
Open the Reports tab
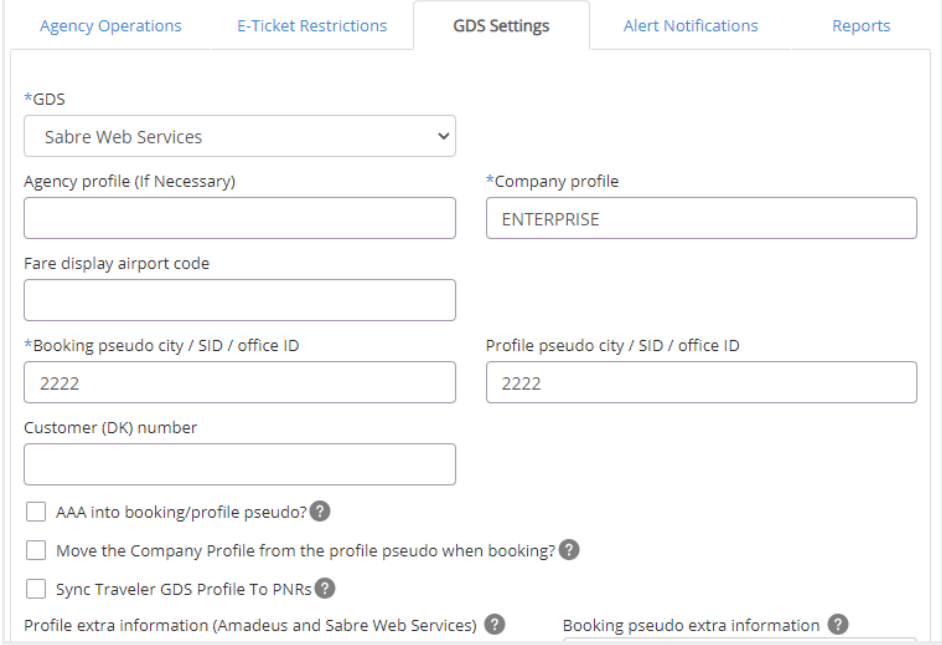861,26
